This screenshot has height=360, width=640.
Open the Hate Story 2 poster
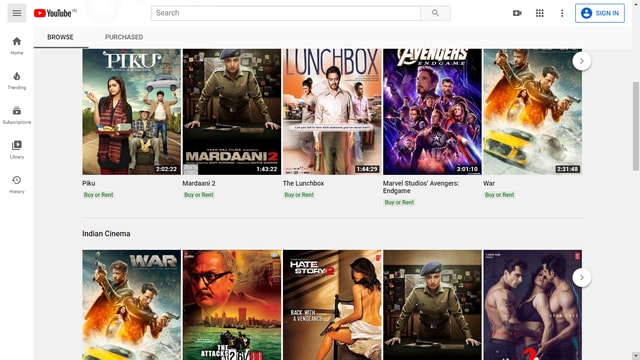(x=332, y=305)
